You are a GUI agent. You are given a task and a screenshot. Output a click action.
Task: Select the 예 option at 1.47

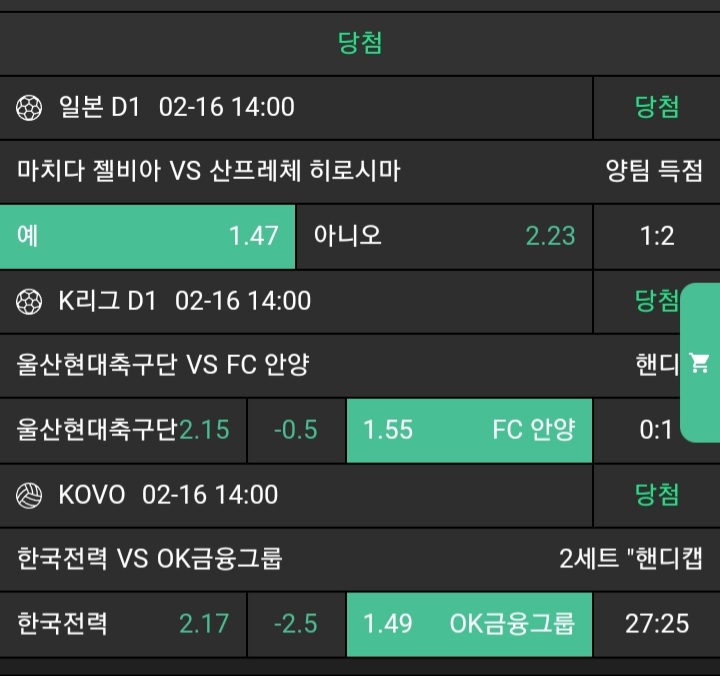tap(147, 236)
